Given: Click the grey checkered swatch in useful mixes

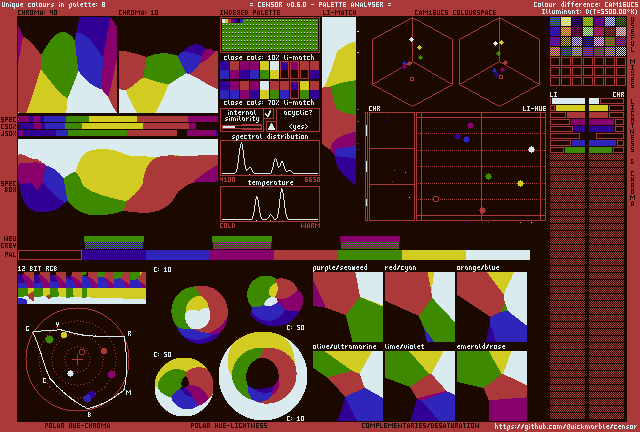Looking at the screenshot, I should point(620,51).
